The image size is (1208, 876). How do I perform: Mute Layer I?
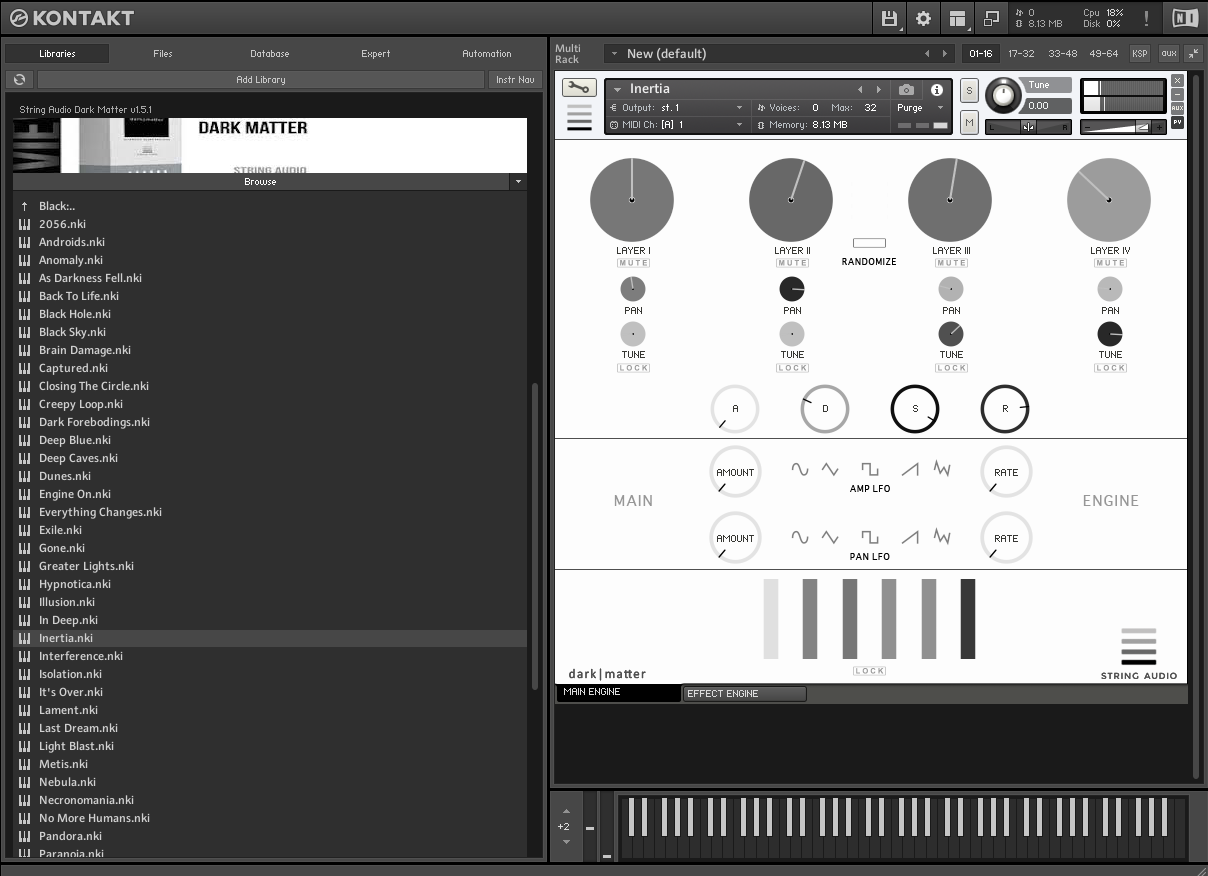pos(633,263)
